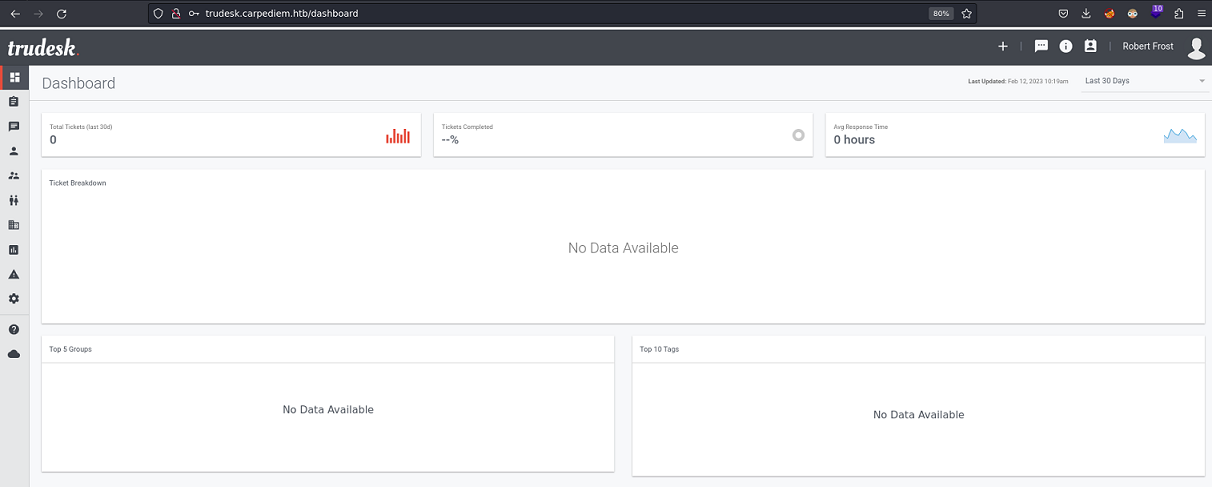
Task: Click the browser URL address field
Action: [550, 14]
